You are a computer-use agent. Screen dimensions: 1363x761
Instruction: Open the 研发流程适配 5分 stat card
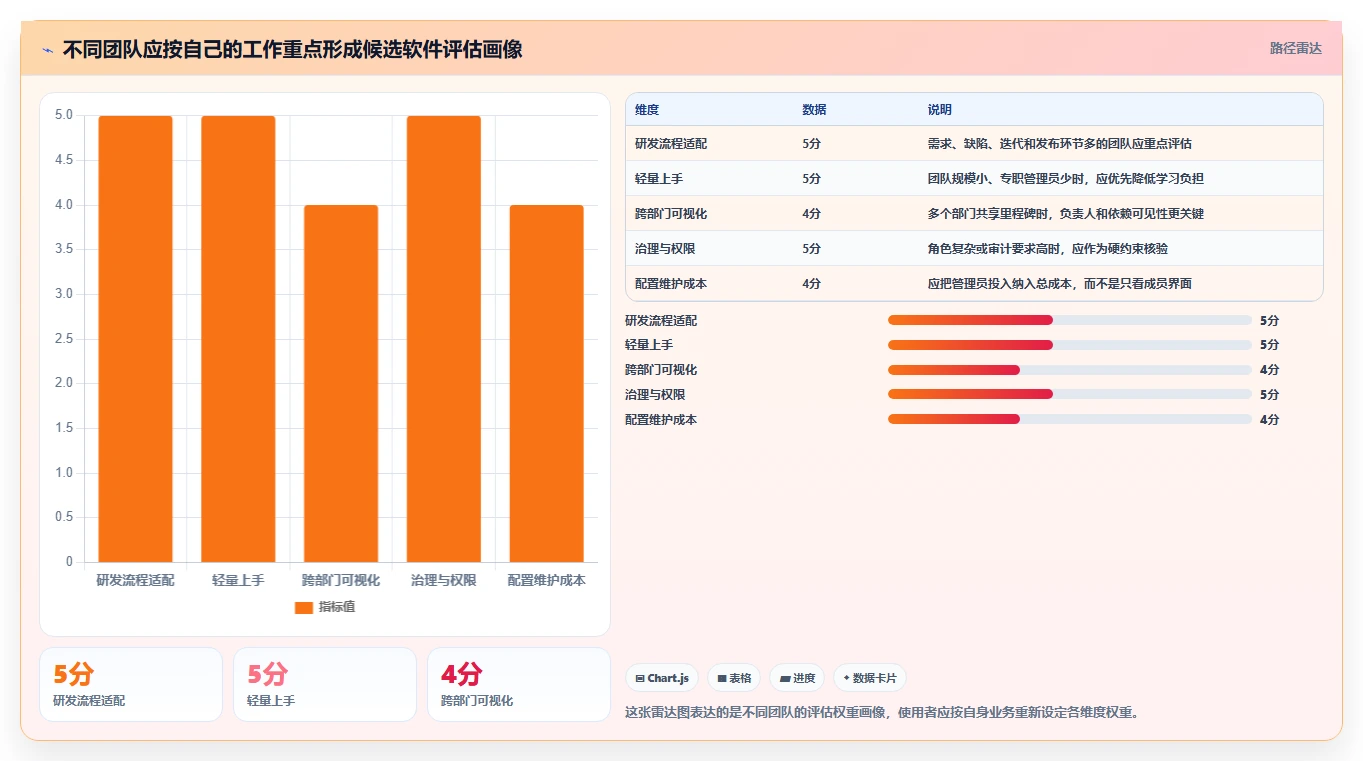131,684
